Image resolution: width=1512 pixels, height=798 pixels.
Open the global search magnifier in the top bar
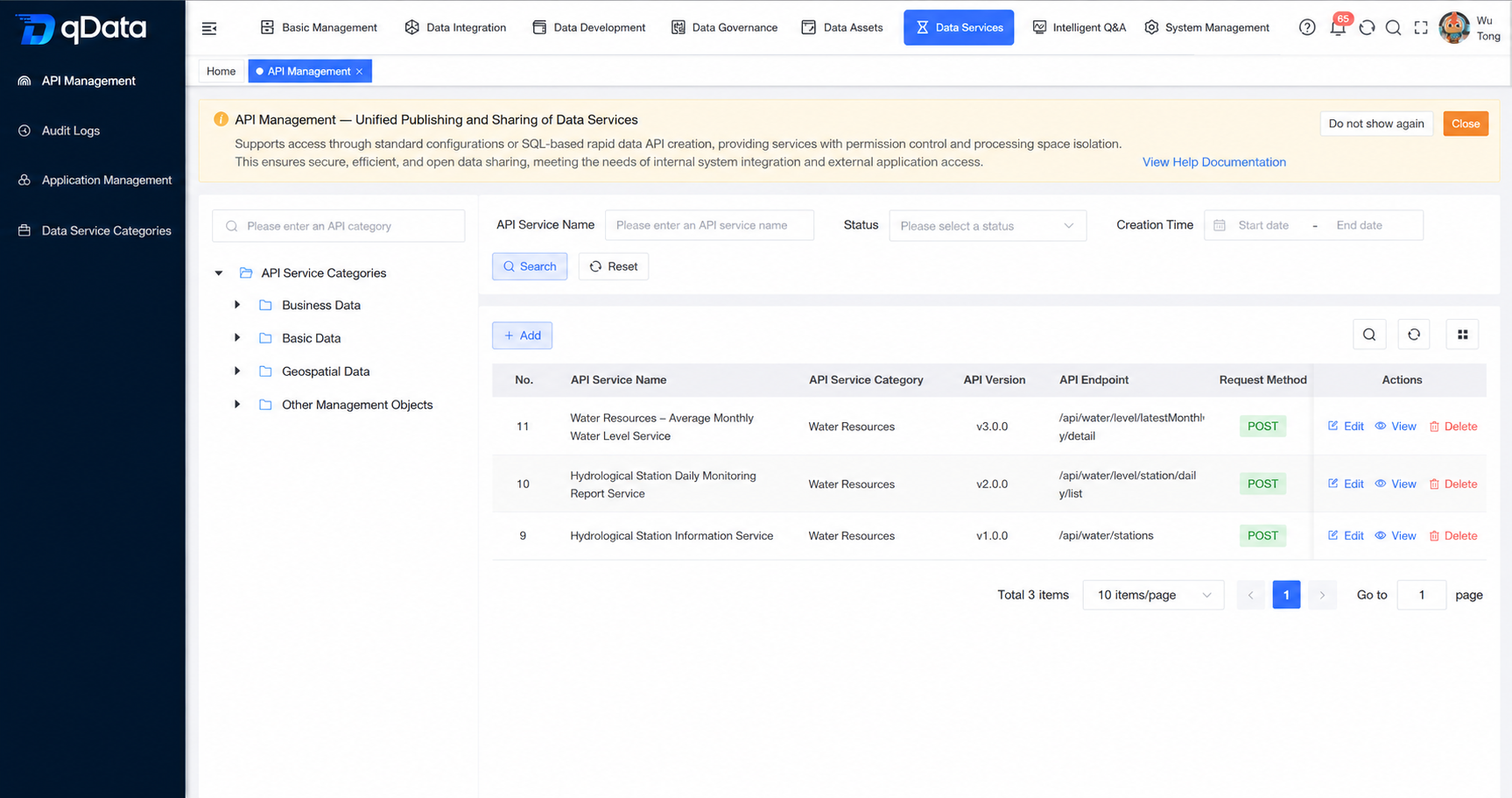pyautogui.click(x=1394, y=27)
